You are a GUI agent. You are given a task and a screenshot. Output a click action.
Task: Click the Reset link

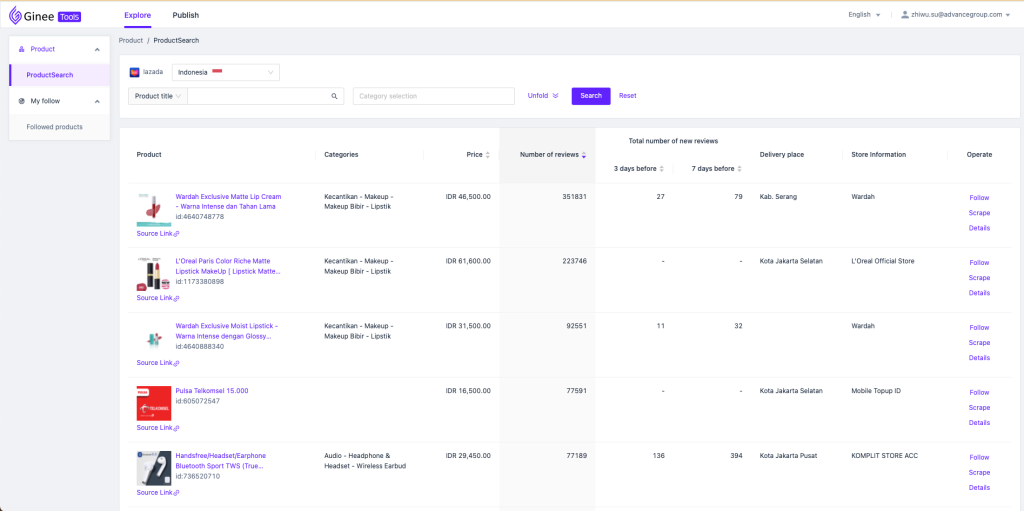click(628, 95)
